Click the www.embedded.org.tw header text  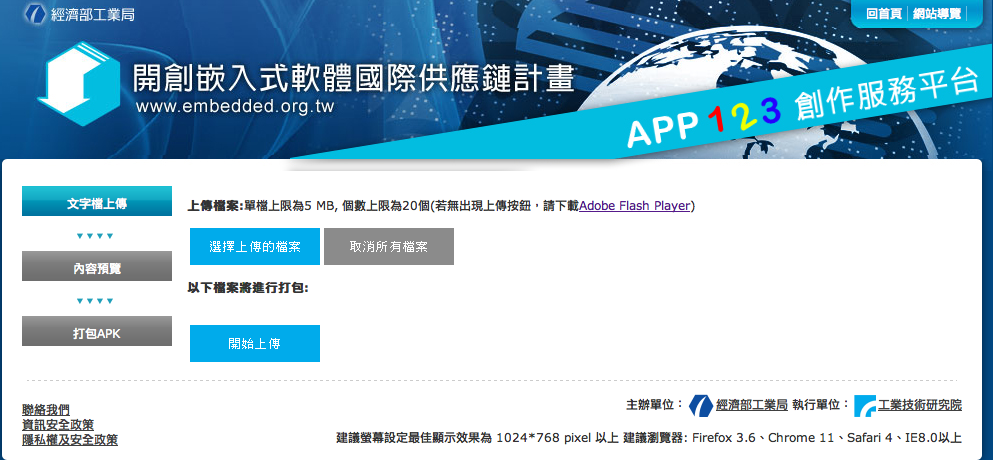click(234, 106)
